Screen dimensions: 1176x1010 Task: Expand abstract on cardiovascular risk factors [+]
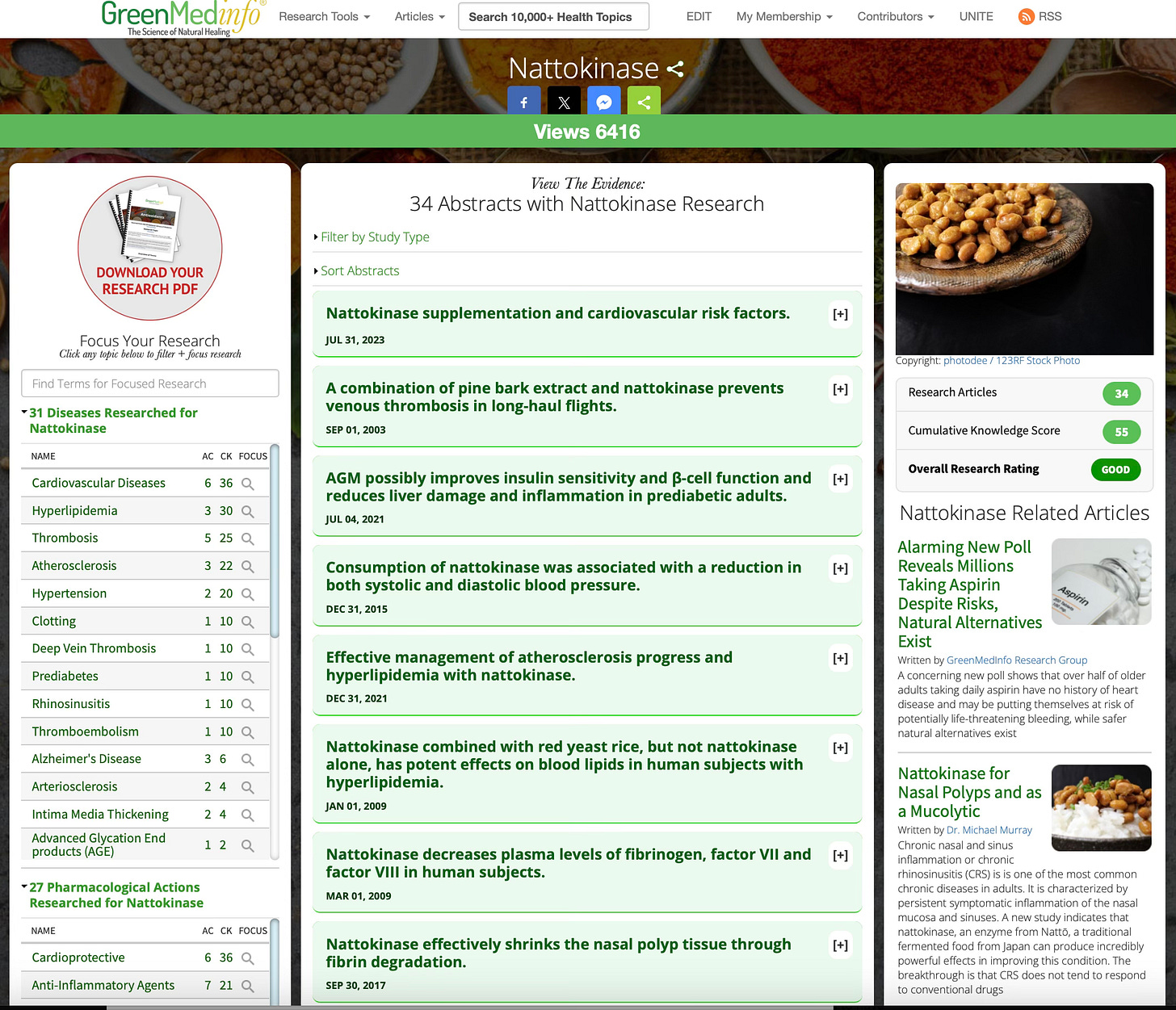point(840,314)
